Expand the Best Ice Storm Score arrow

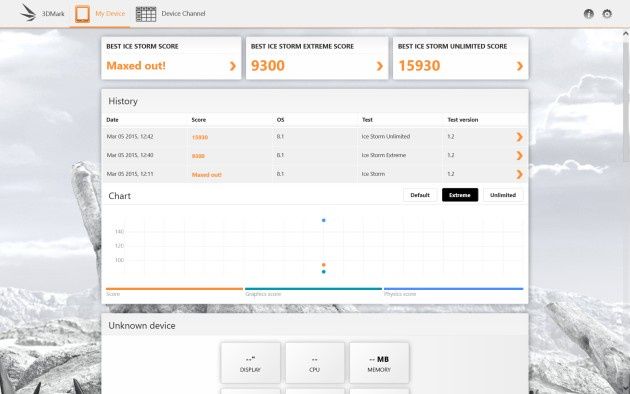(233, 66)
